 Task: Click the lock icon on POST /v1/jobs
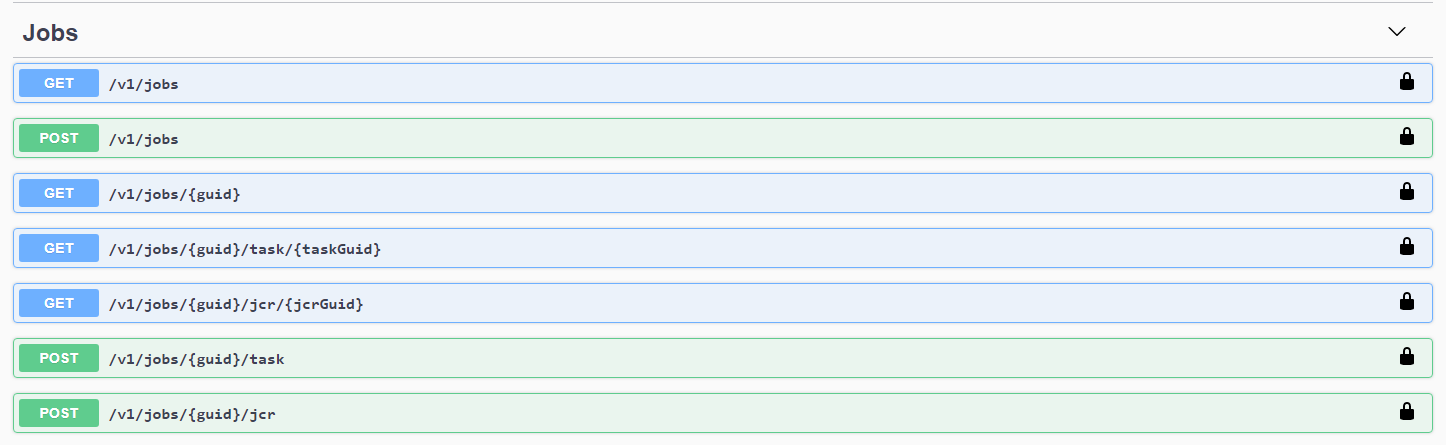click(x=1406, y=137)
